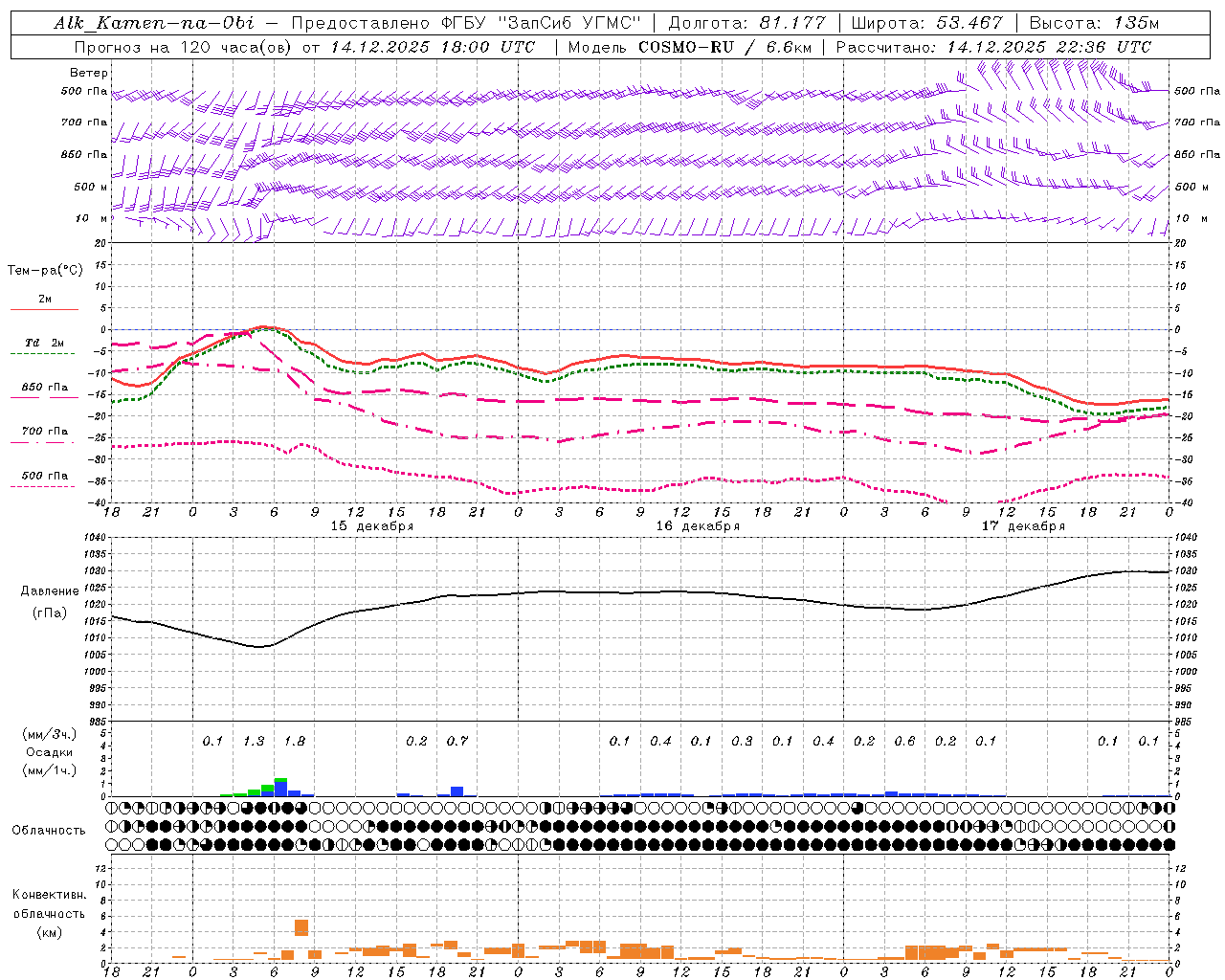Click the 17 декабря date label
This screenshot has height=980, width=1225.
click(x=1023, y=526)
